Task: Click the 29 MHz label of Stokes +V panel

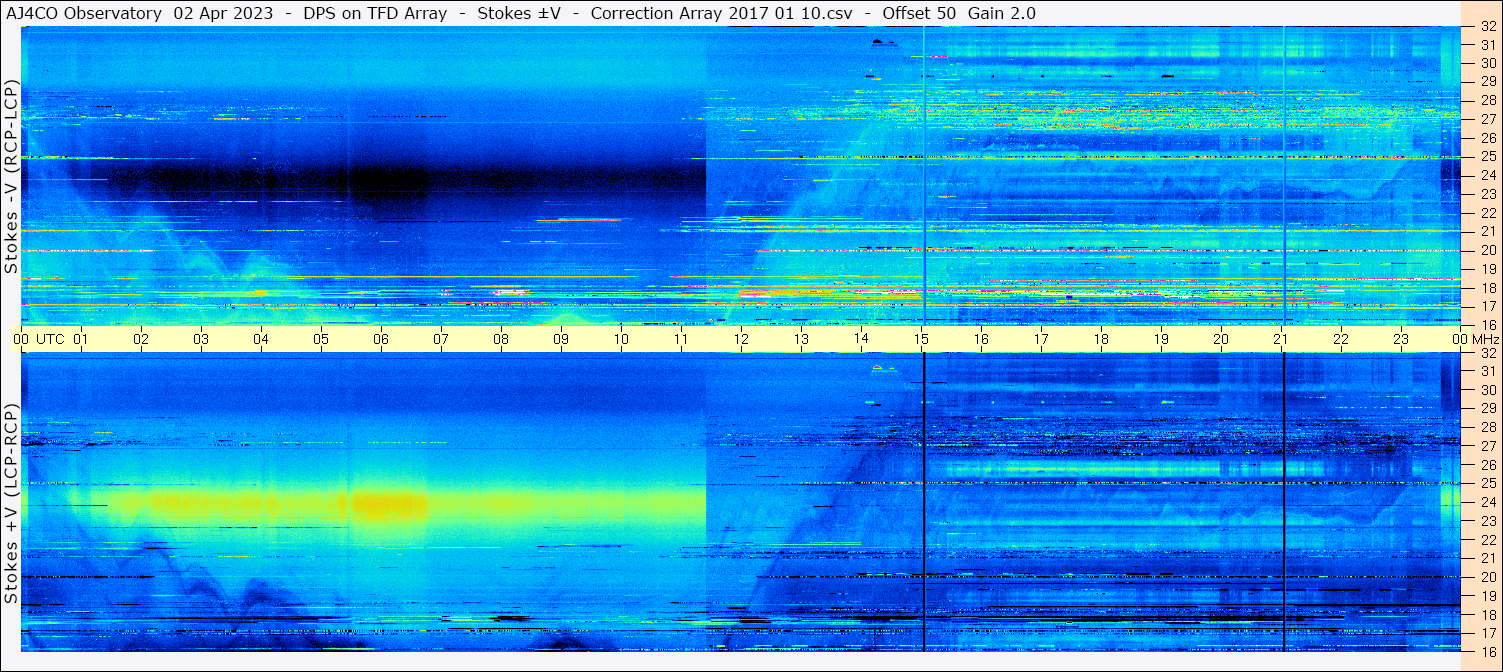Action: pyautogui.click(x=1488, y=409)
